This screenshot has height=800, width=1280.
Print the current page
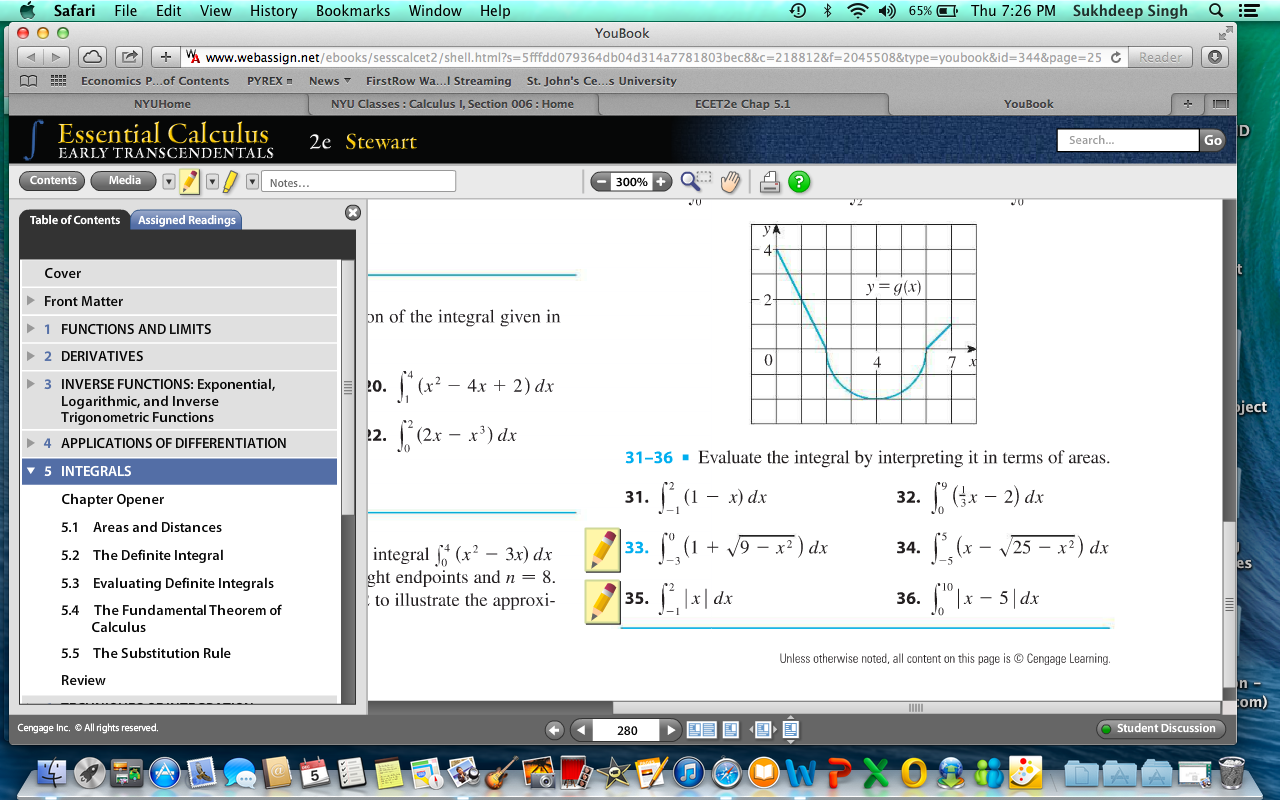click(x=770, y=181)
